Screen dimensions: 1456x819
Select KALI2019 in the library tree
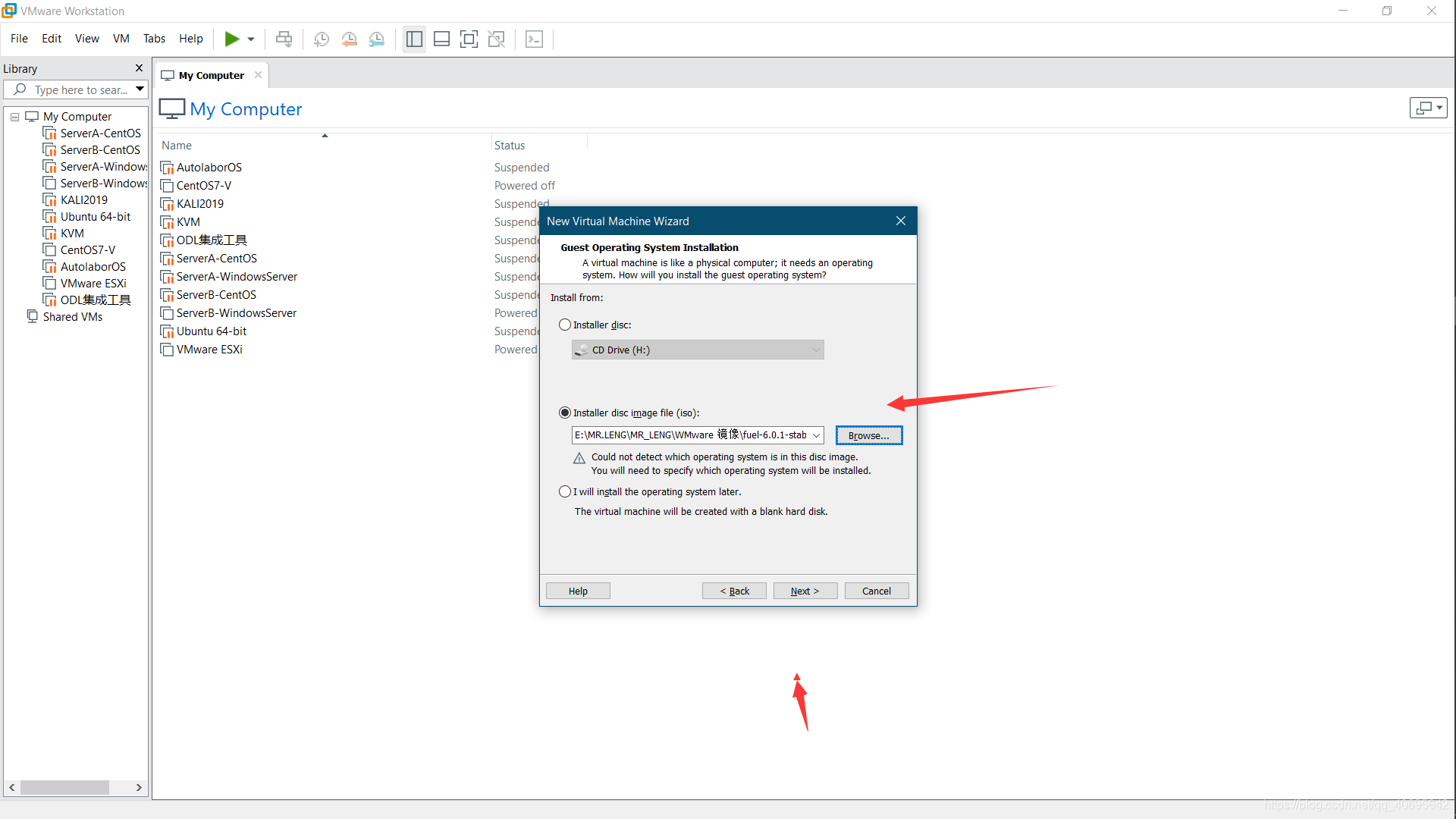[83, 200]
